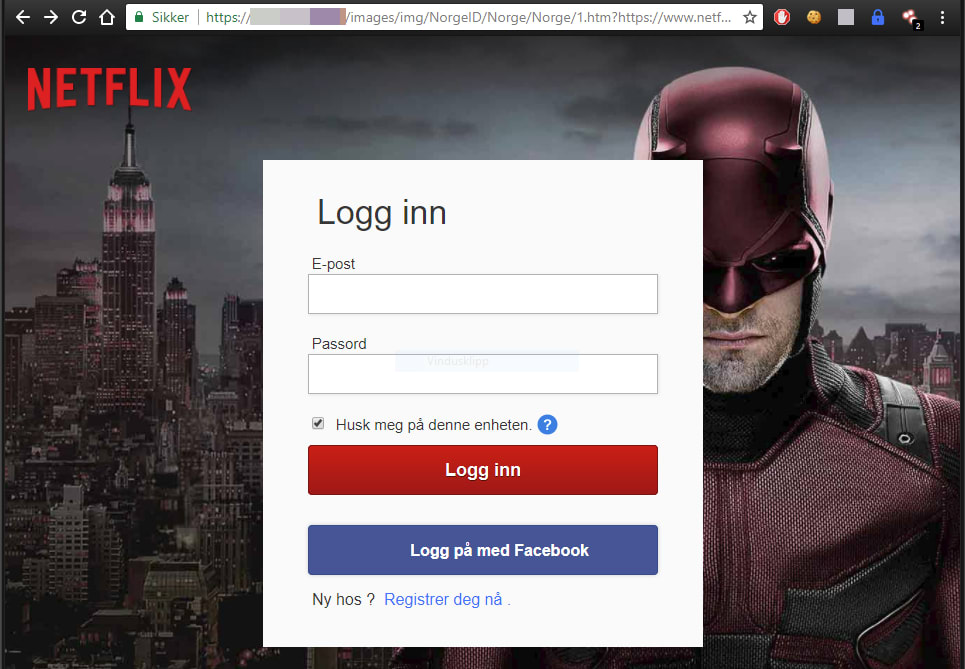Image resolution: width=965 pixels, height=669 pixels.
Task: Open the blue padlock extension
Action: pyautogui.click(x=878, y=17)
